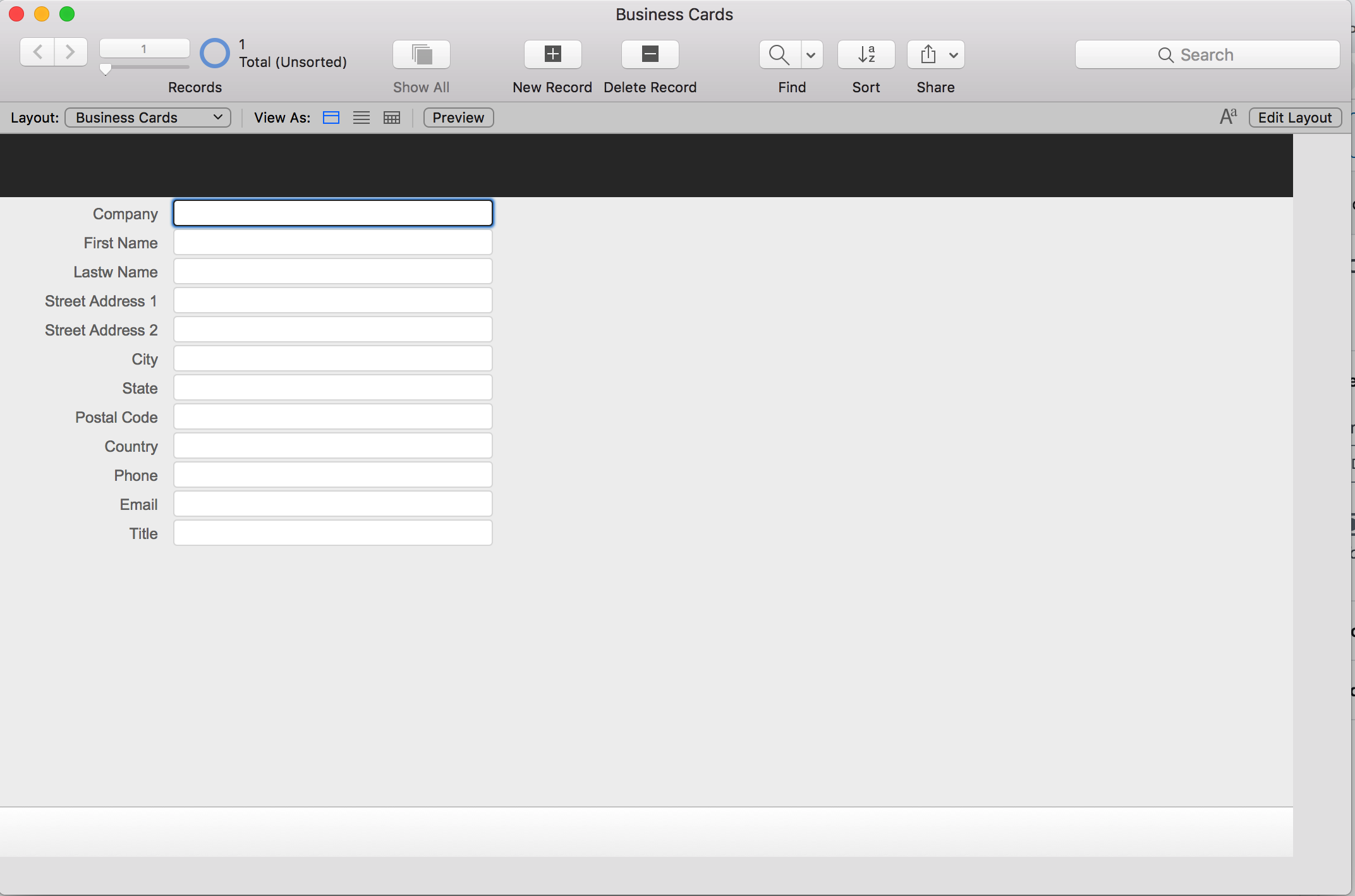Screen dimensions: 1355x896
Task: Click into the Country field
Action: (x=333, y=445)
